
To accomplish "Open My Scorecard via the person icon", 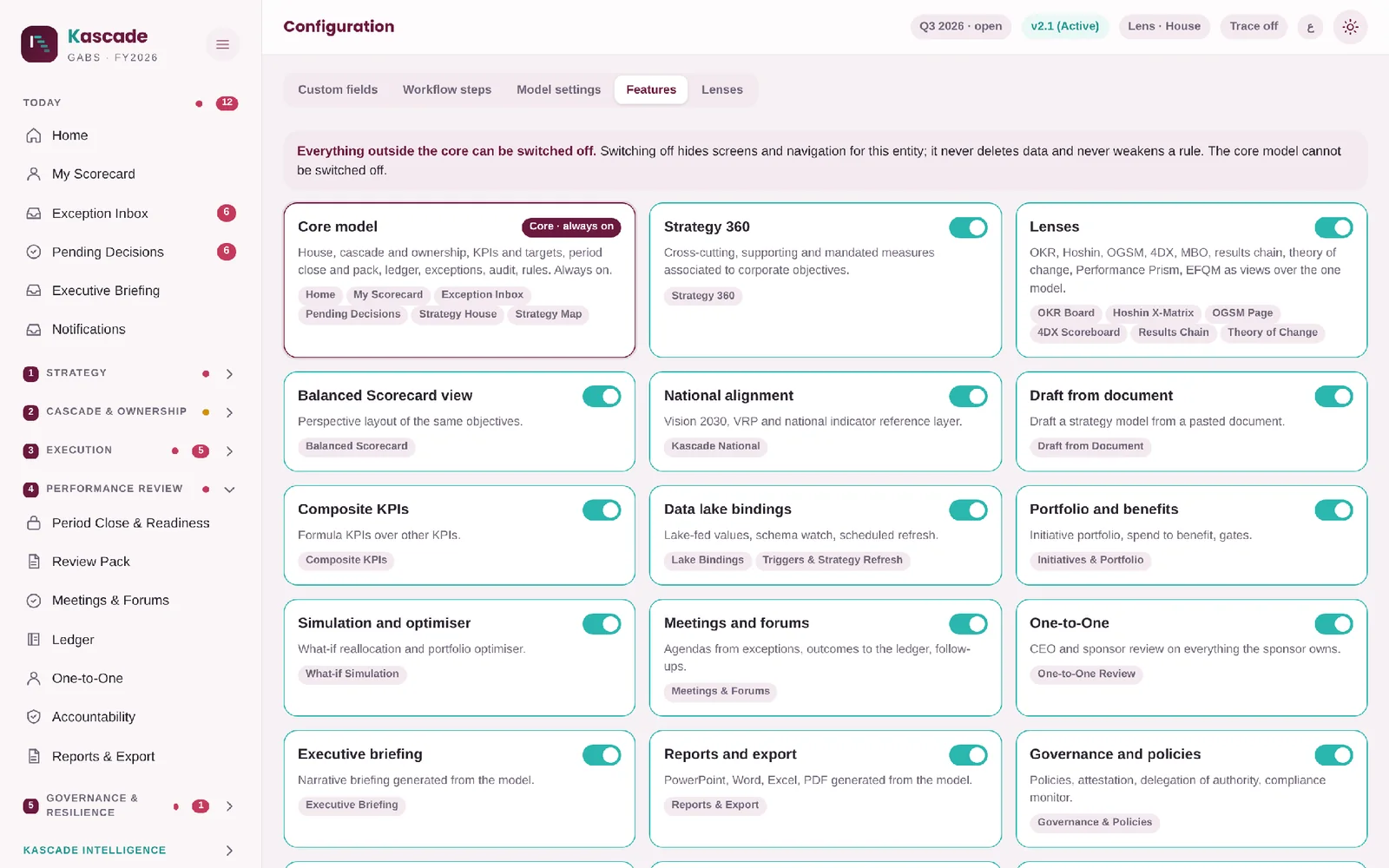I will (34, 174).
